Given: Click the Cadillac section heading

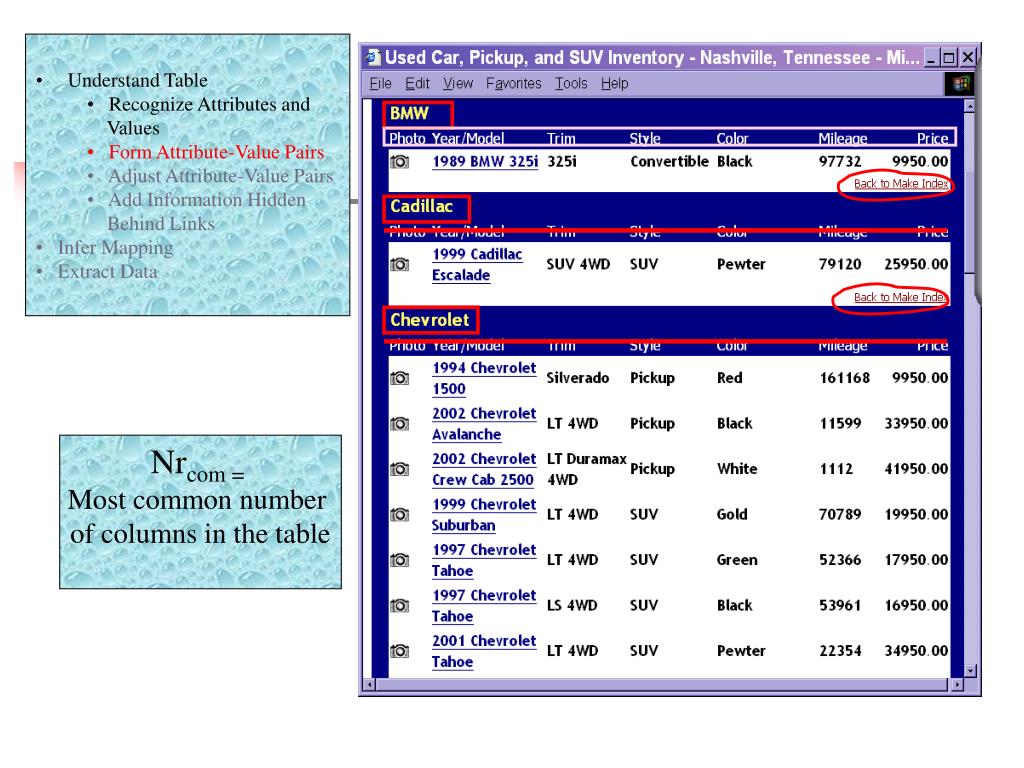Looking at the screenshot, I should click(x=421, y=206).
